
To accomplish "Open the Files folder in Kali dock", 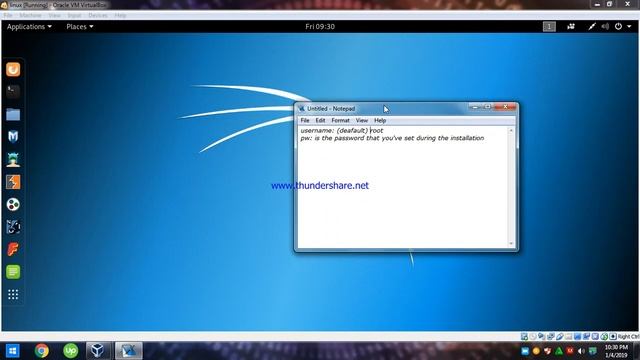I will (x=13, y=115).
